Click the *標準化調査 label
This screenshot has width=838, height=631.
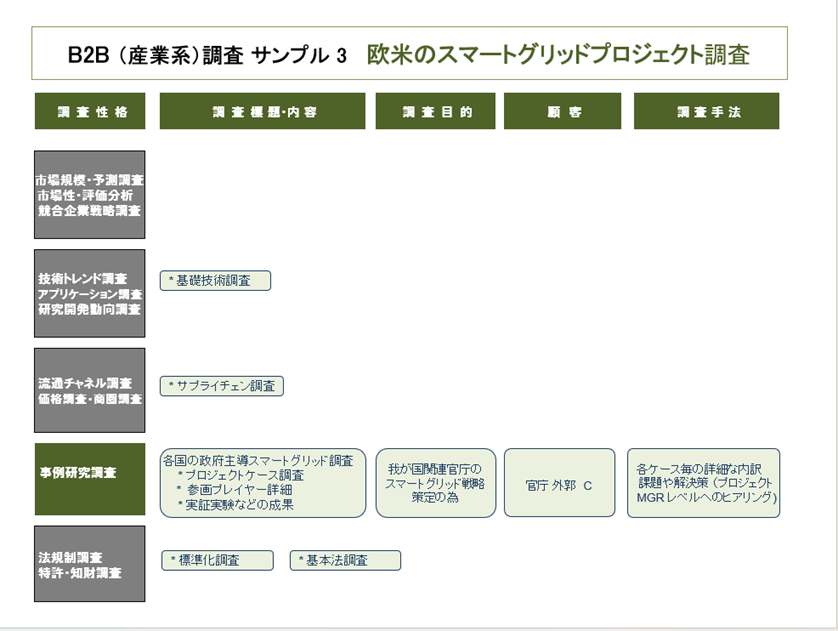click(218, 560)
